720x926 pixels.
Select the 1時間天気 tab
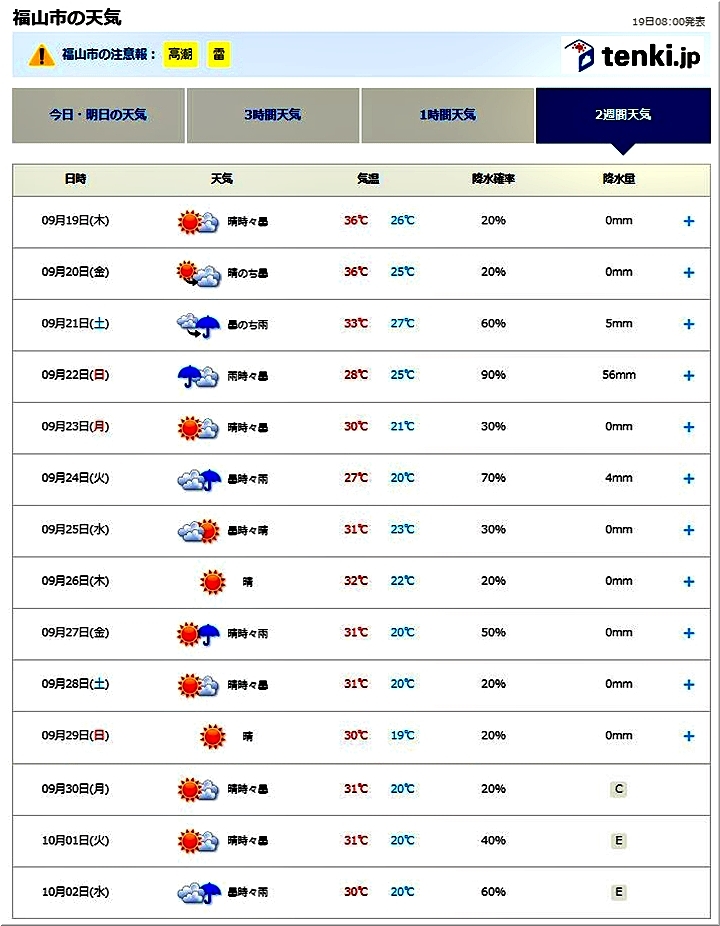[447, 115]
